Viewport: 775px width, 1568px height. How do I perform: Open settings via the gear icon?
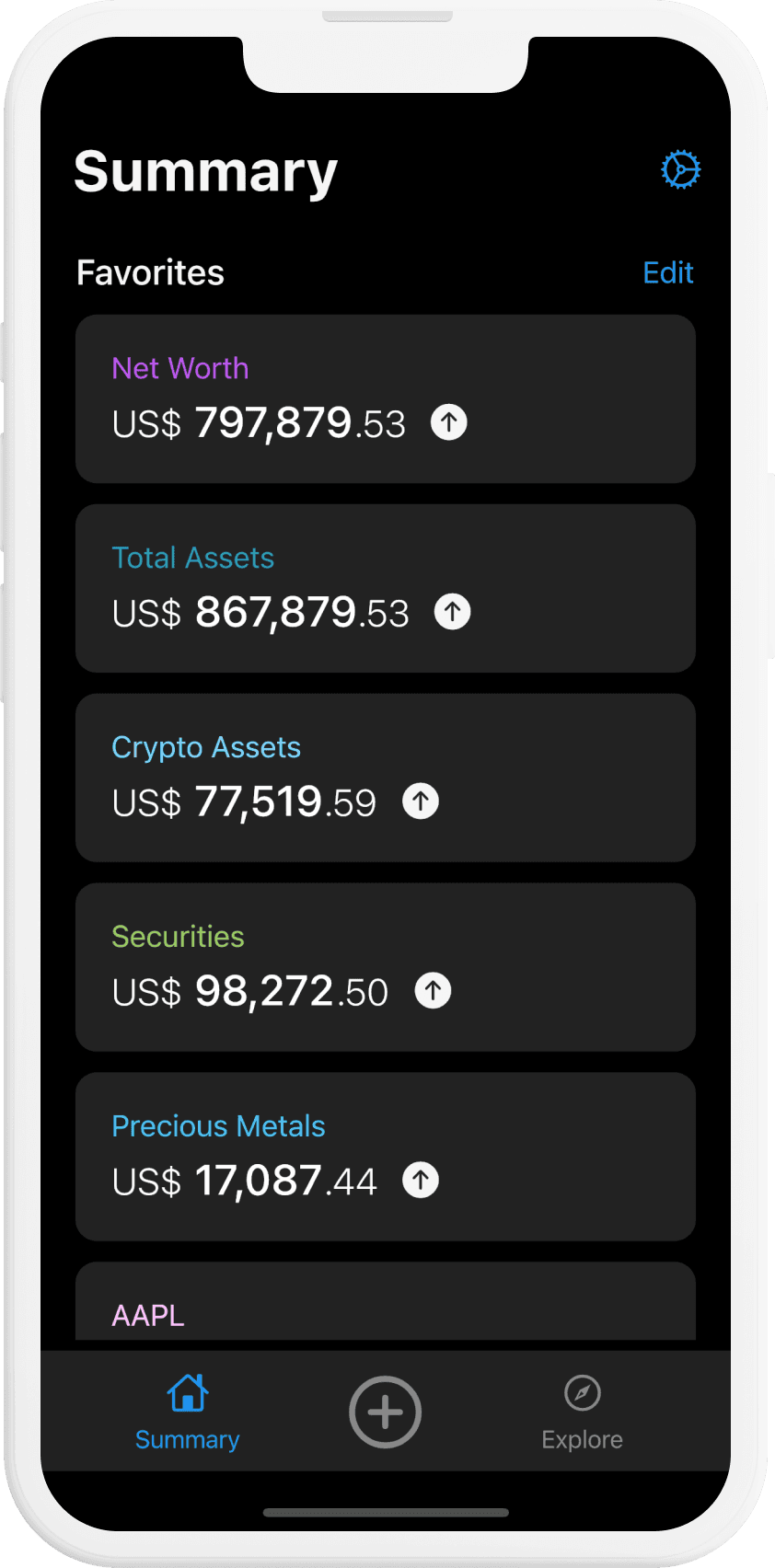pos(680,170)
